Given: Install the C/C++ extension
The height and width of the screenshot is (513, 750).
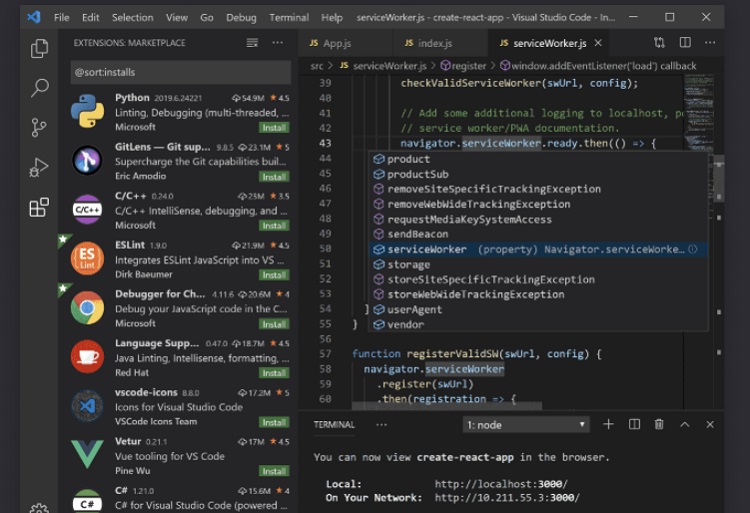Looking at the screenshot, I should pyautogui.click(x=274, y=225).
